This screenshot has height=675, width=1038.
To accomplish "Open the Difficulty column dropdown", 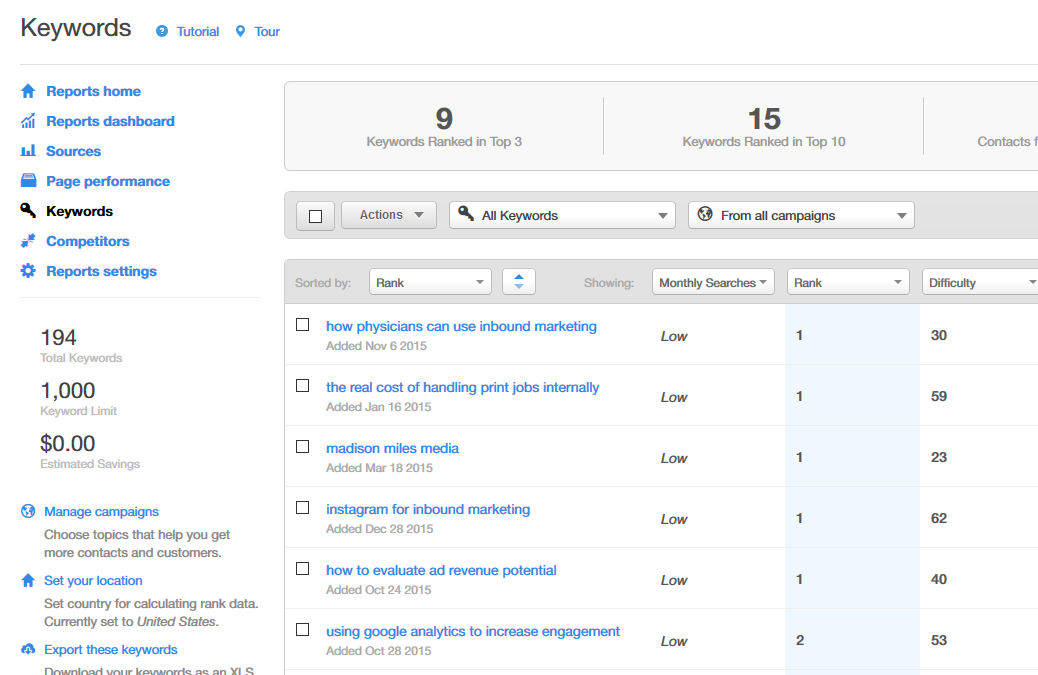I will pos(982,282).
